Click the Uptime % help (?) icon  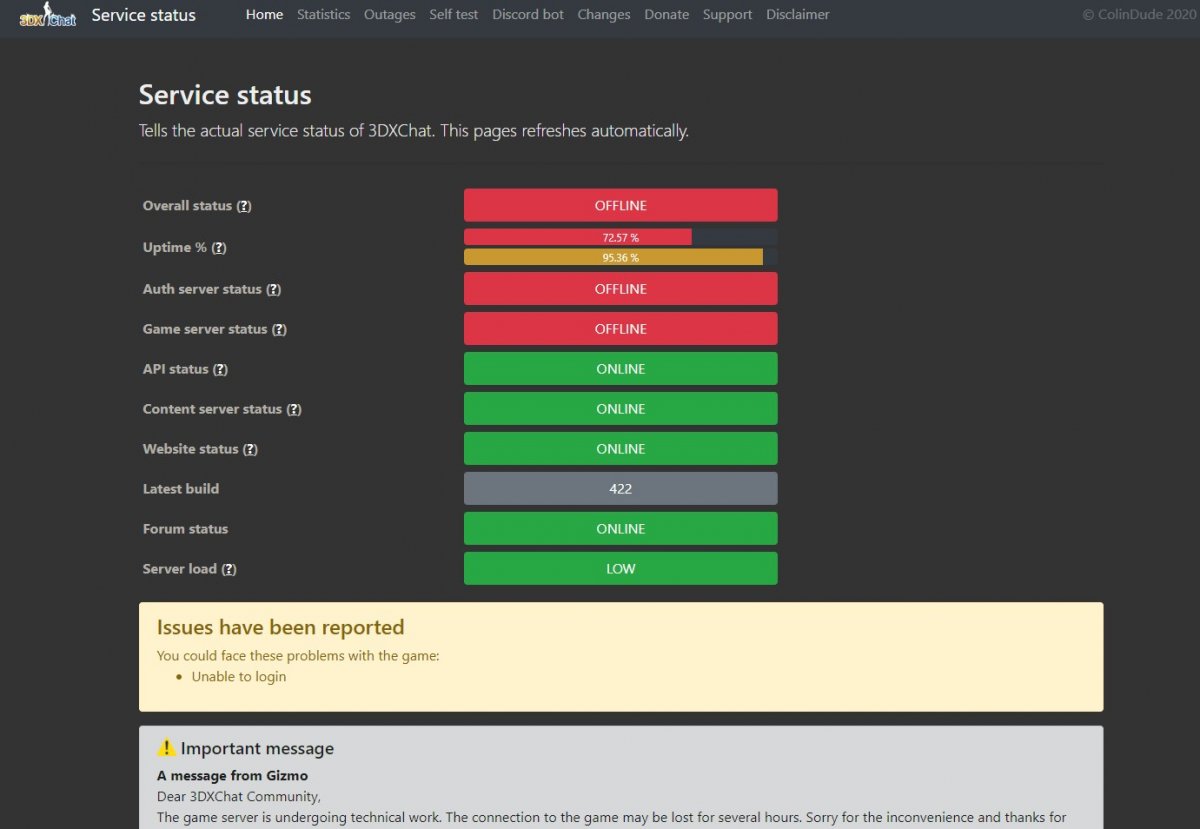coord(220,248)
